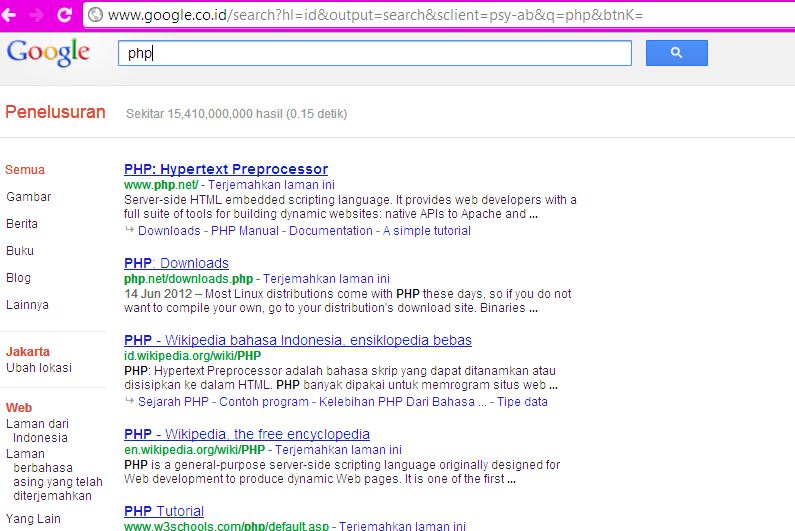Select the Semua filter
This screenshot has width=795, height=531.
tap(25, 169)
